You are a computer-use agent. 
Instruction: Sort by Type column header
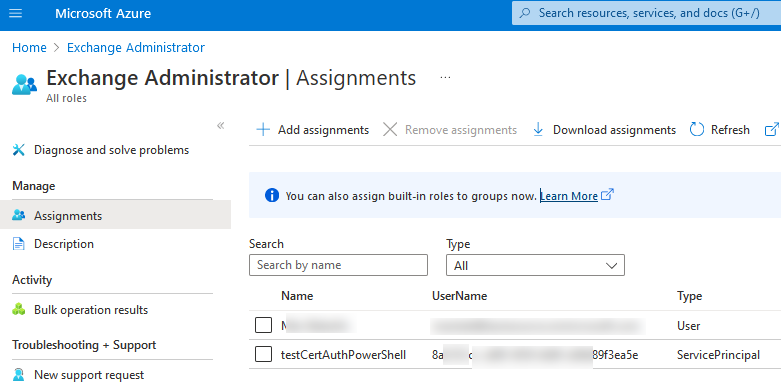click(689, 296)
